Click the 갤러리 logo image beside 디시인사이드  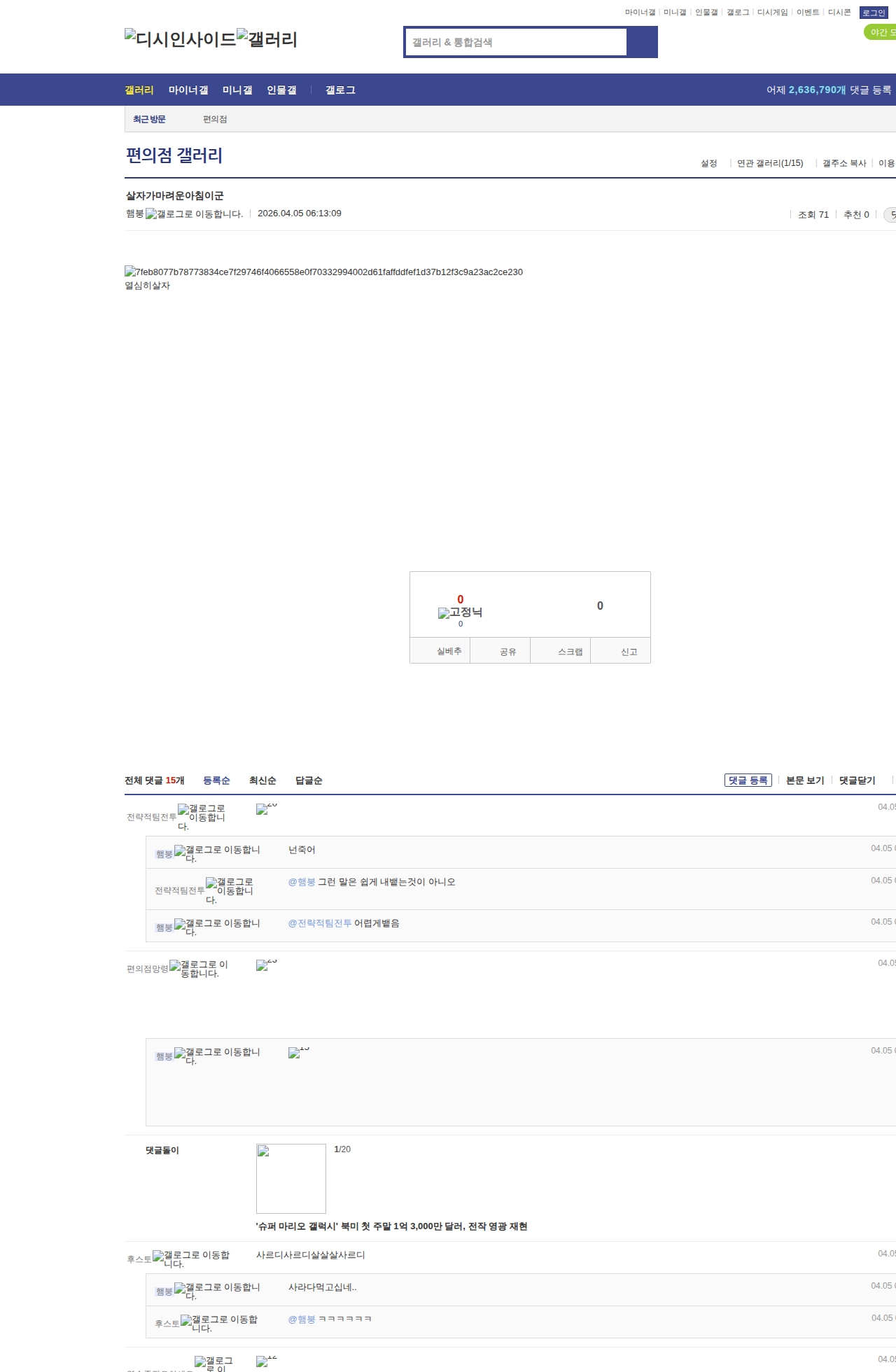pyautogui.click(x=267, y=39)
